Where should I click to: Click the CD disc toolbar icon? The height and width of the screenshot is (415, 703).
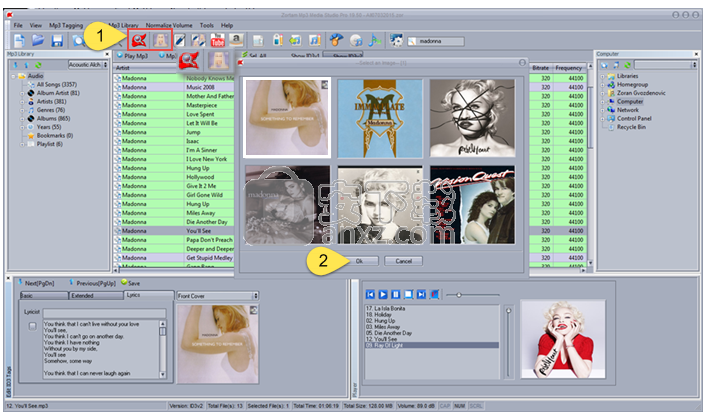[356, 41]
